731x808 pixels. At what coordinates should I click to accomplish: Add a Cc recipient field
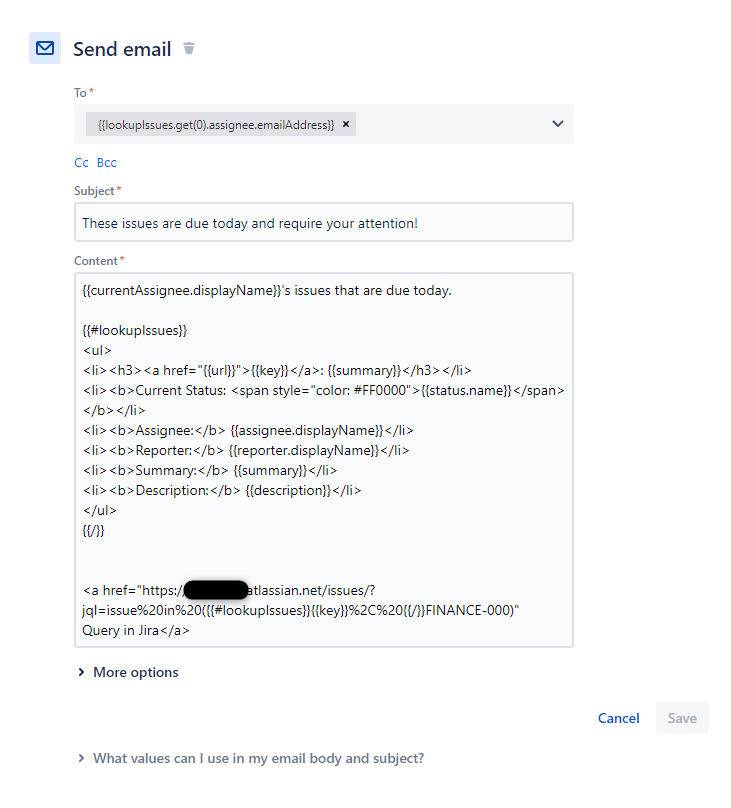coord(81,162)
